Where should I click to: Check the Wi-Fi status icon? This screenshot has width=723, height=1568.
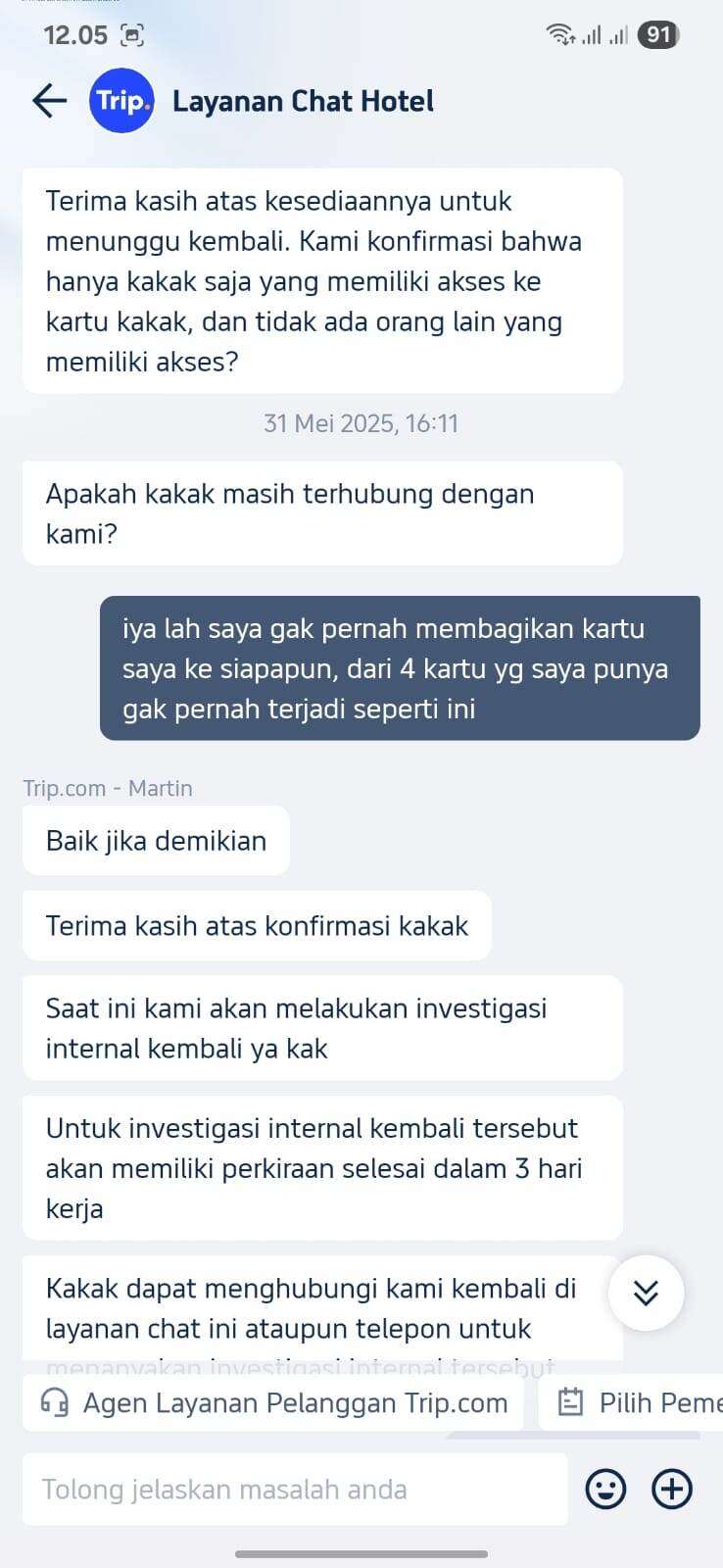pyautogui.click(x=560, y=35)
